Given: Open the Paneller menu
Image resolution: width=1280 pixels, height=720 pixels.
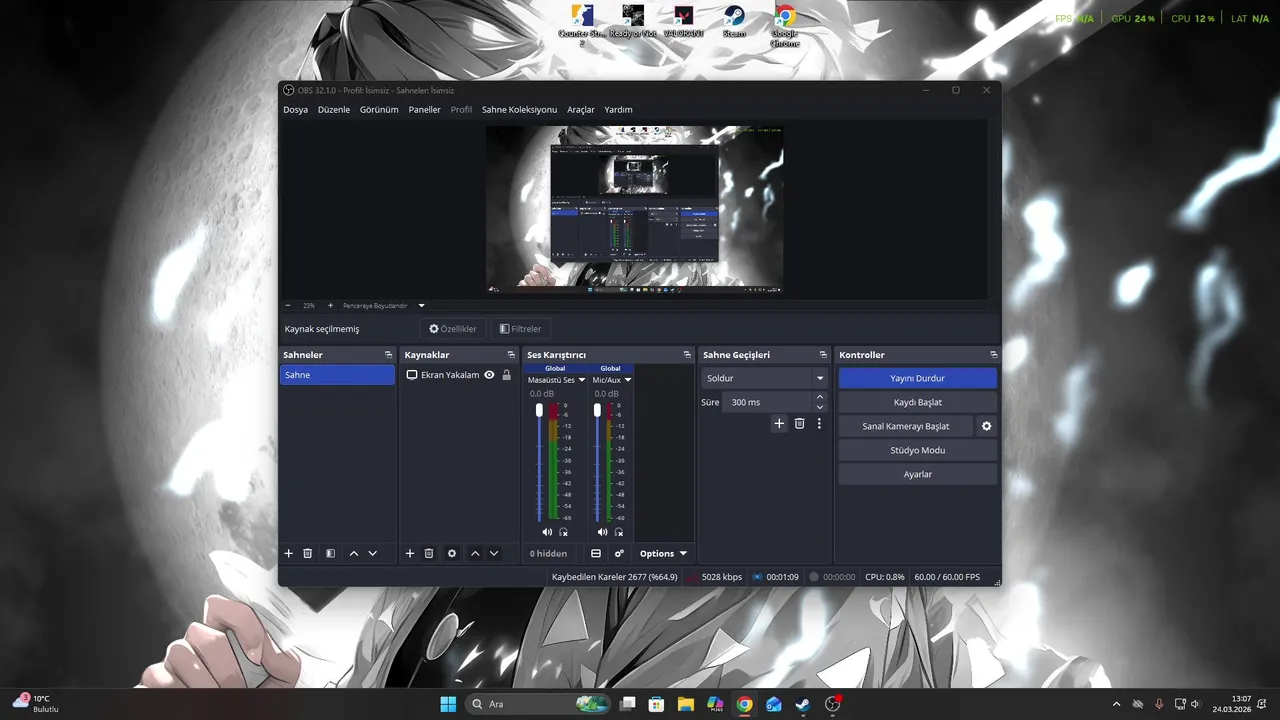Looking at the screenshot, I should [x=424, y=110].
